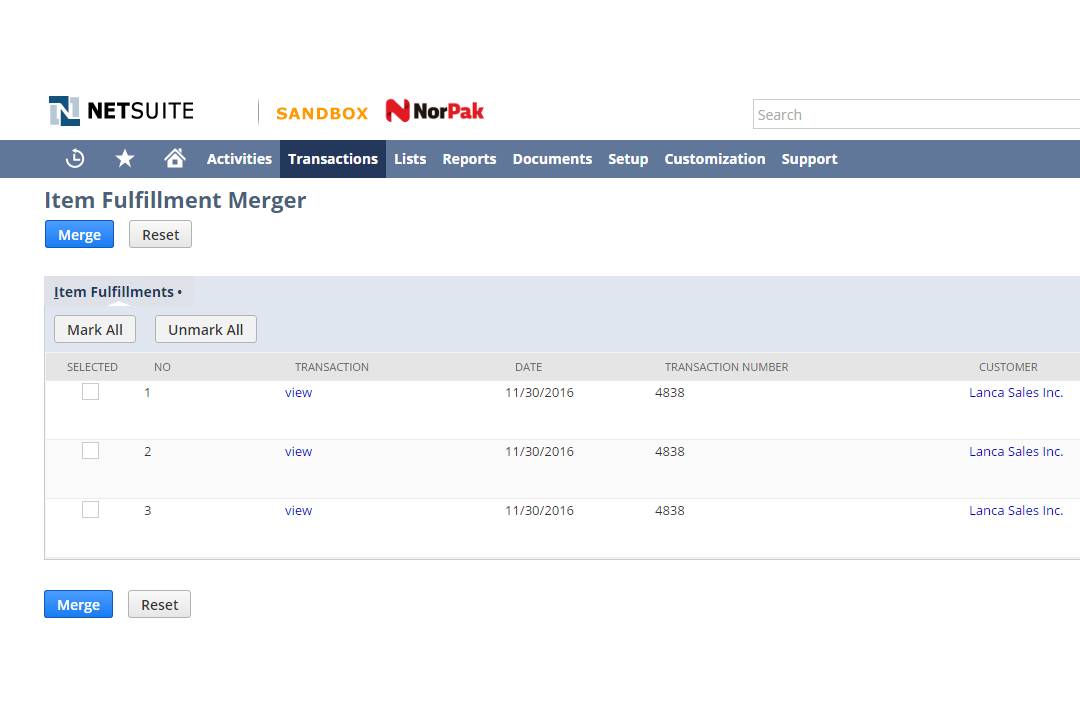Click transaction number 4838 in row 3

669,511
